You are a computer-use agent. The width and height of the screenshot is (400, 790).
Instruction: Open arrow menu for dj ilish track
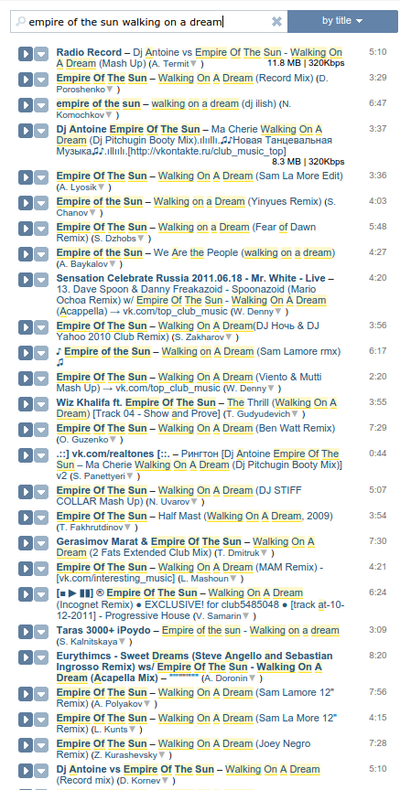click(41, 105)
